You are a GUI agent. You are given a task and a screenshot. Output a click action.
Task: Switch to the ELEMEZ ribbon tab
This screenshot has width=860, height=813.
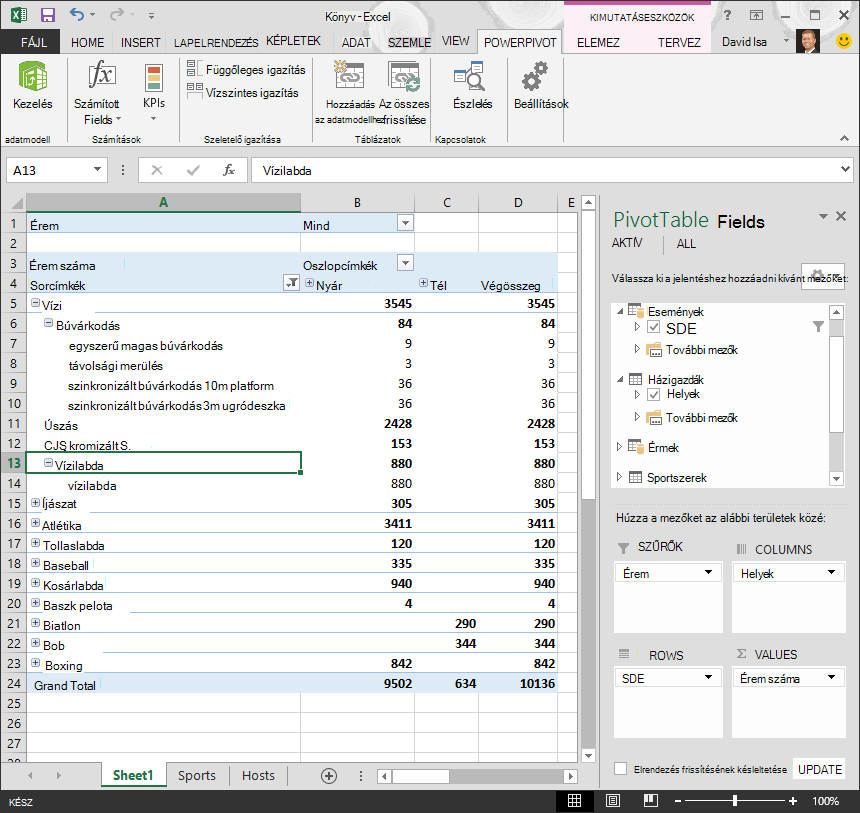(x=598, y=42)
